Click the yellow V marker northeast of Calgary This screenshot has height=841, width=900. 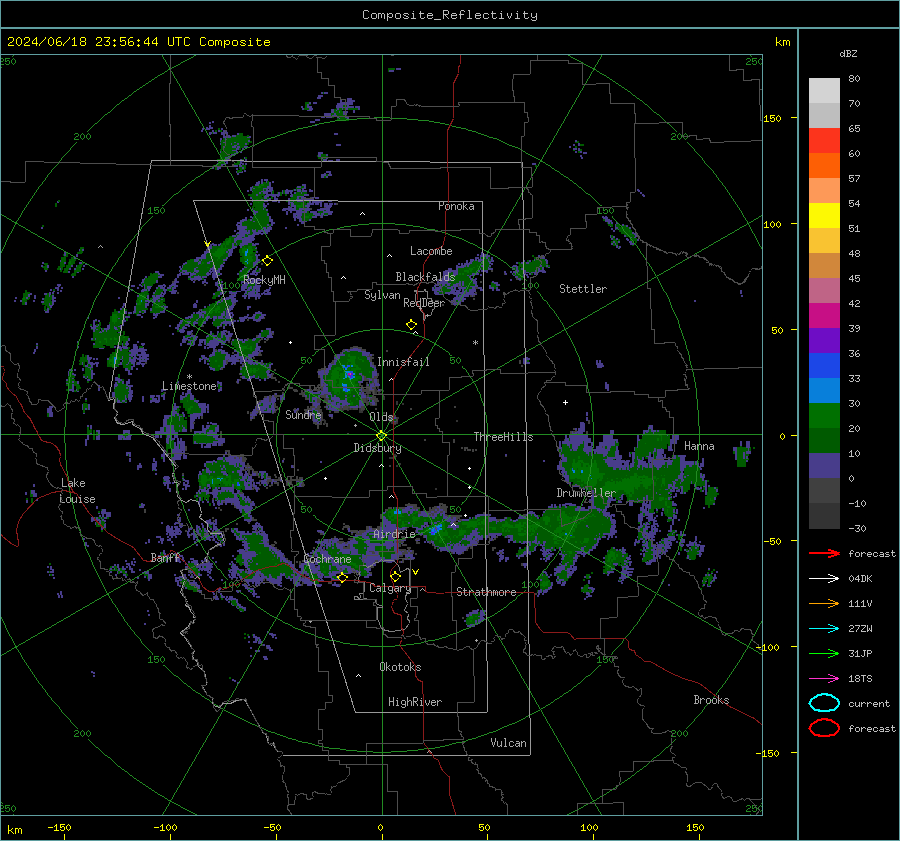coord(415,572)
